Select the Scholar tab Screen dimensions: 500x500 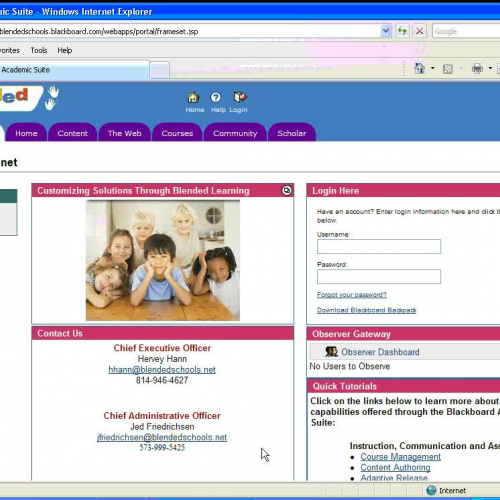click(x=292, y=133)
